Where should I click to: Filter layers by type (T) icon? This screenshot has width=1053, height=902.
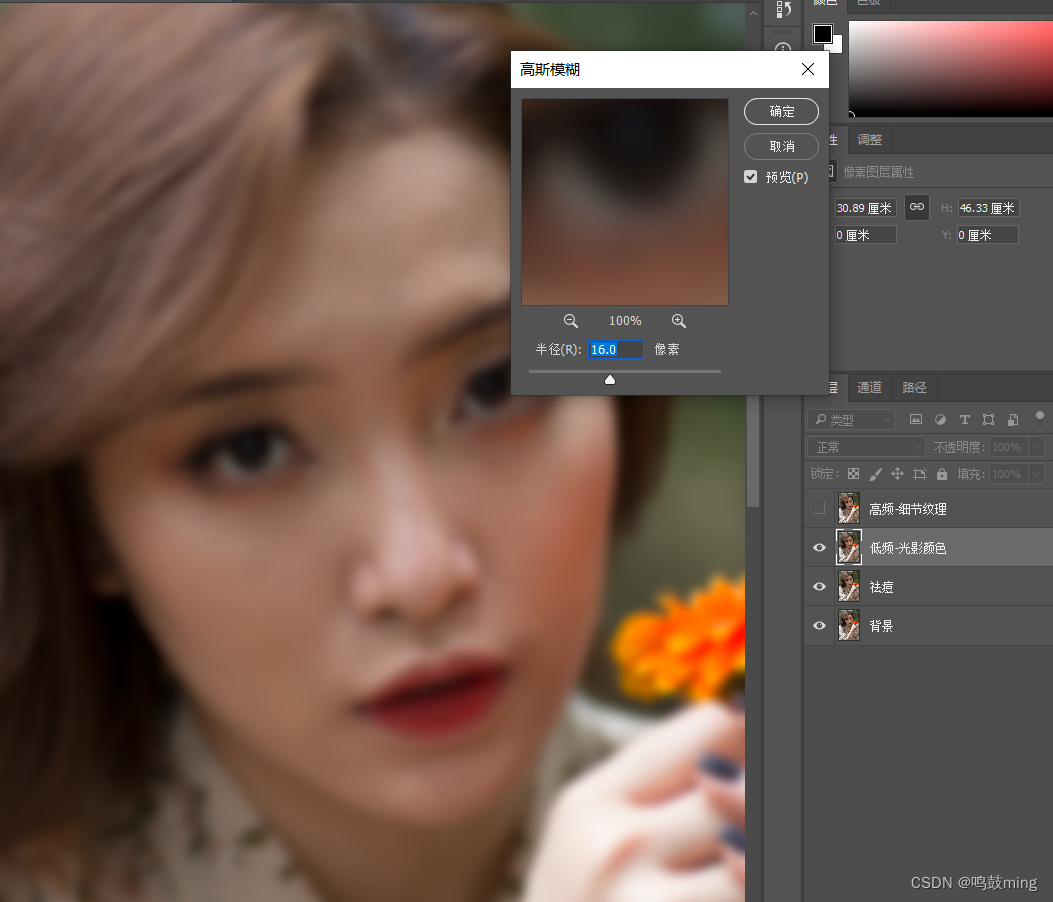tap(964, 419)
